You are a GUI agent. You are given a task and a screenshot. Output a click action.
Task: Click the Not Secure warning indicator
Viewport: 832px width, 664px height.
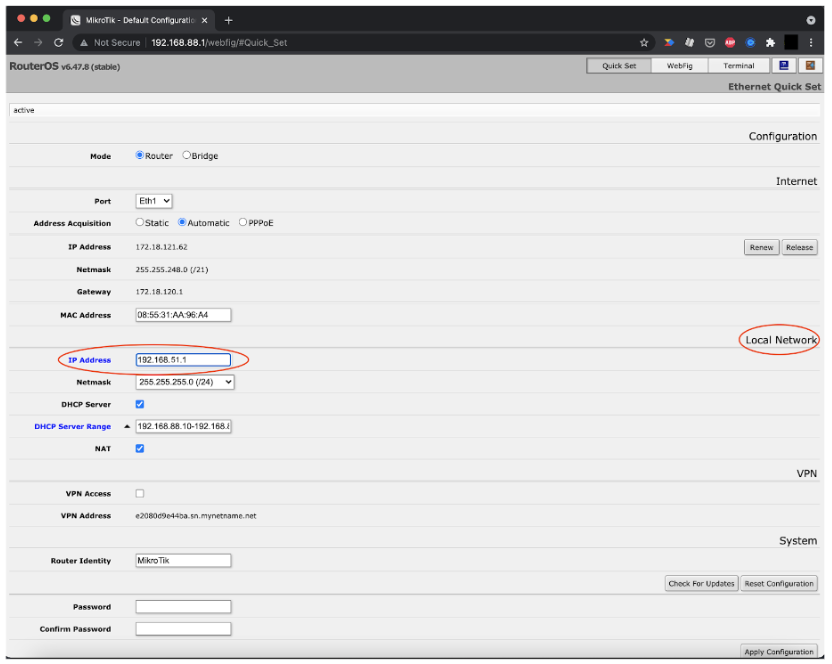click(108, 42)
